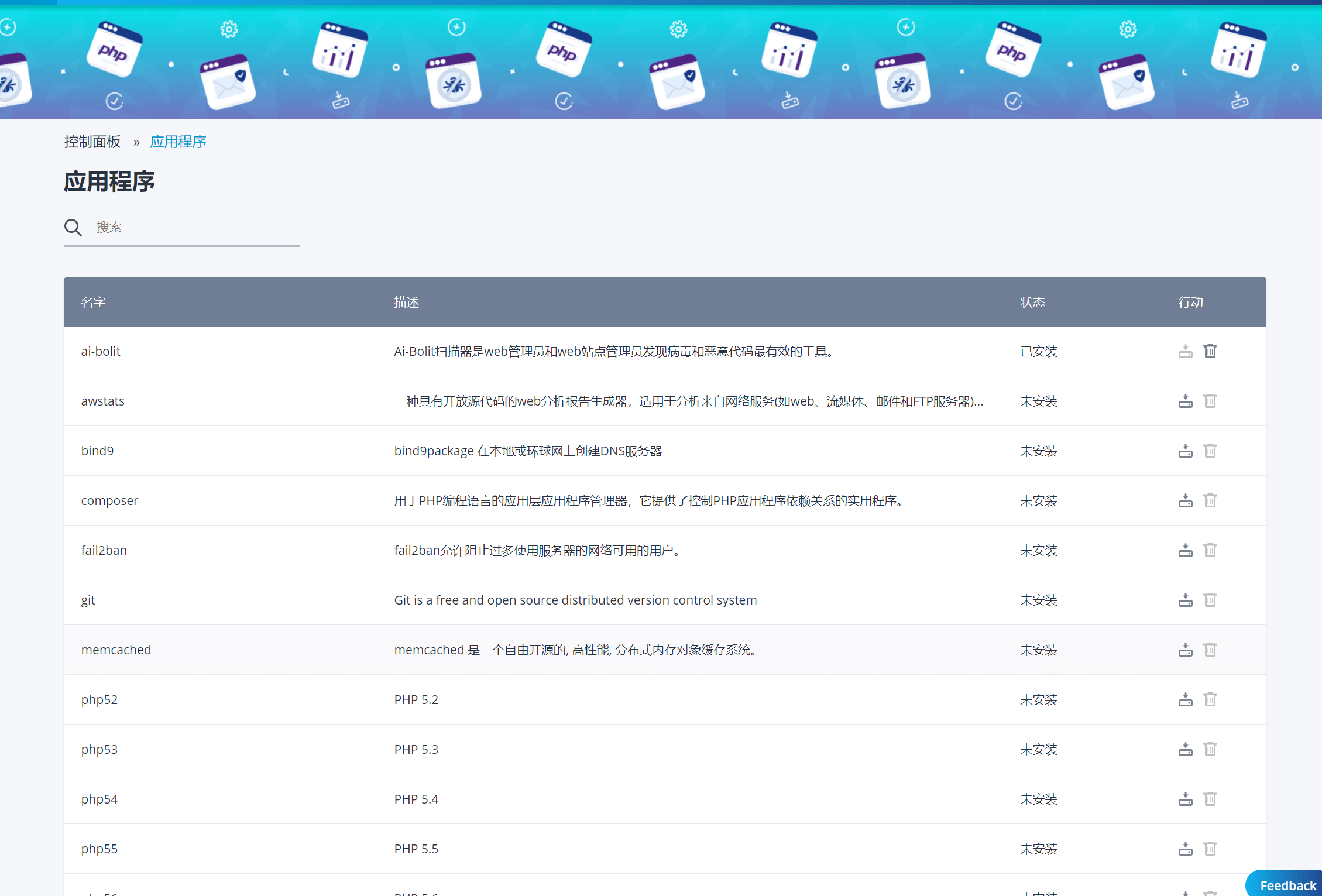Click the 未安装 status of awstats

(x=1039, y=401)
